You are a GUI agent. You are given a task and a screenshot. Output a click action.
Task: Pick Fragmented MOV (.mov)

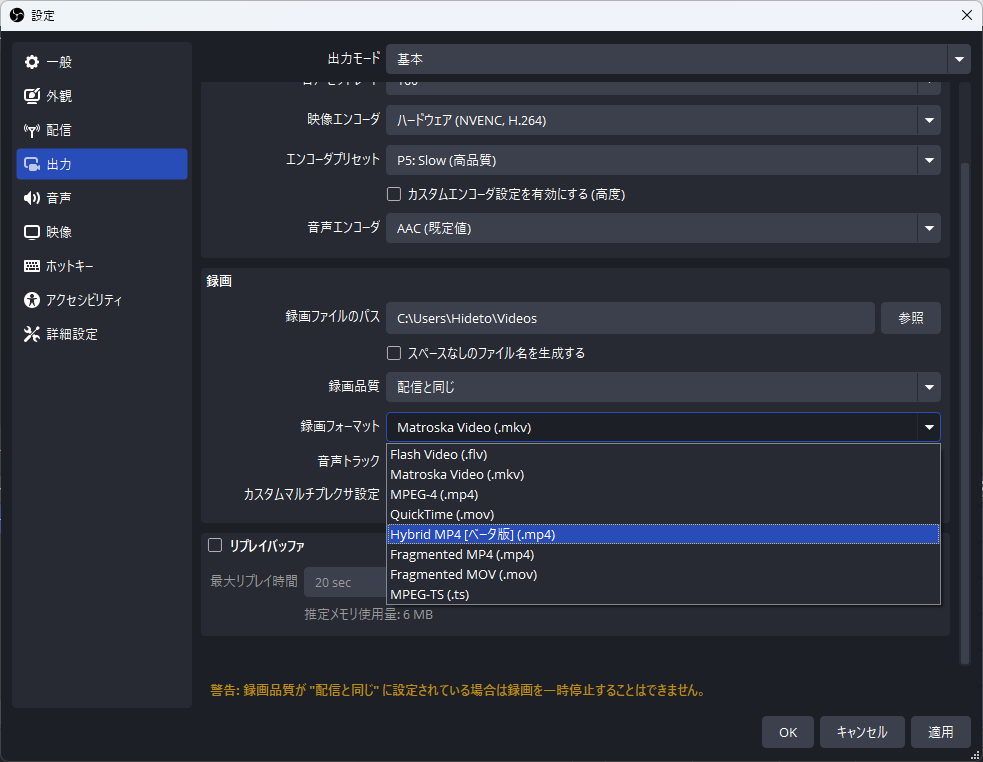pyautogui.click(x=663, y=574)
